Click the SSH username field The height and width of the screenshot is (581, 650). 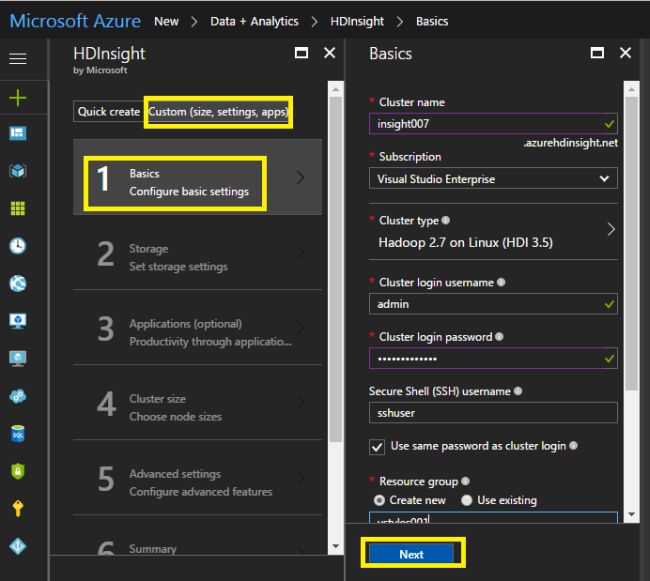point(493,413)
